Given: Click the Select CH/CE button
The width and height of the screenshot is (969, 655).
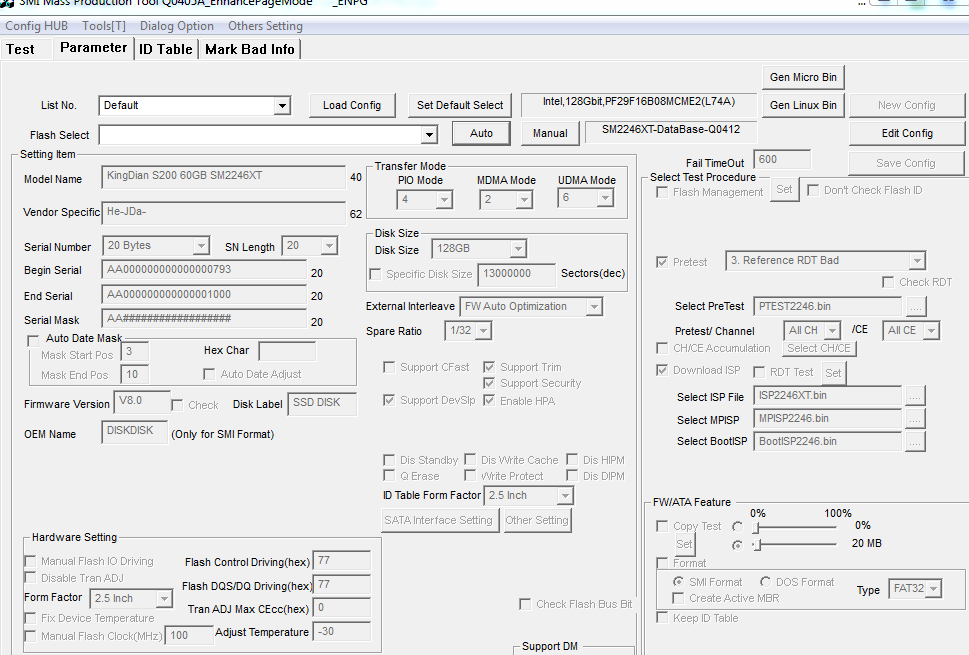Looking at the screenshot, I should click(819, 349).
